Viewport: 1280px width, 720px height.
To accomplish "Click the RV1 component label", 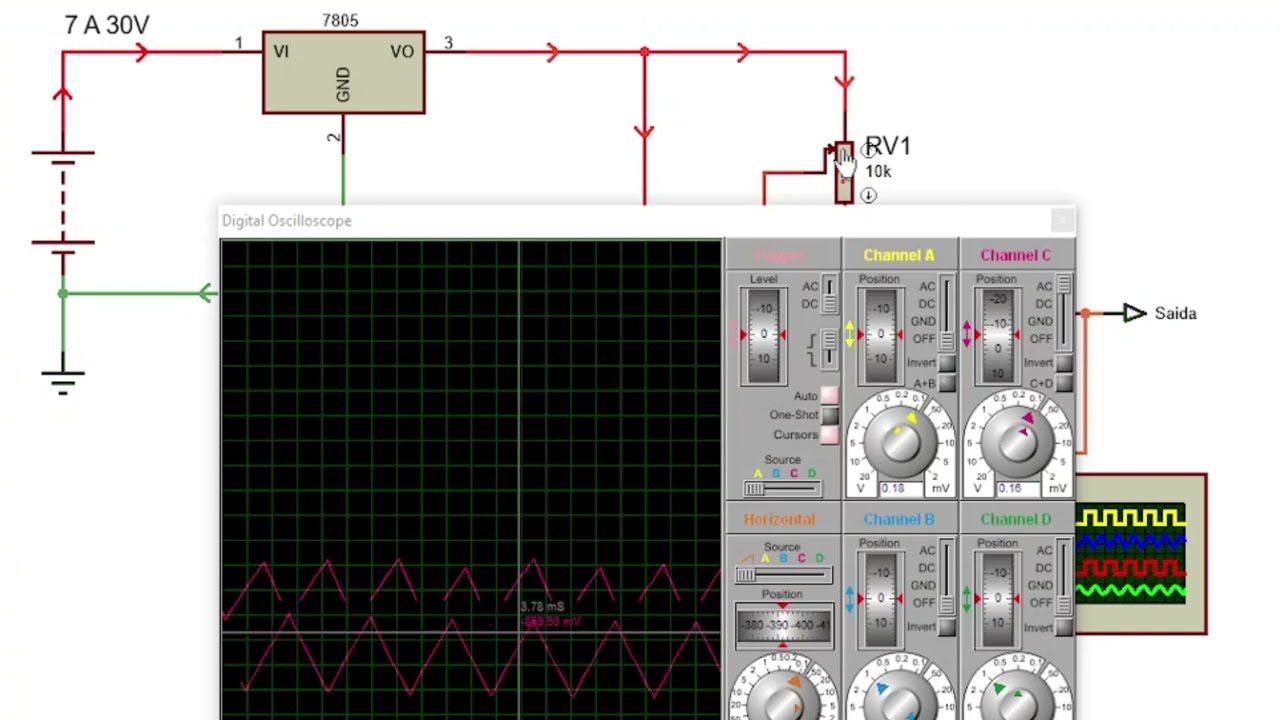I will (x=888, y=147).
